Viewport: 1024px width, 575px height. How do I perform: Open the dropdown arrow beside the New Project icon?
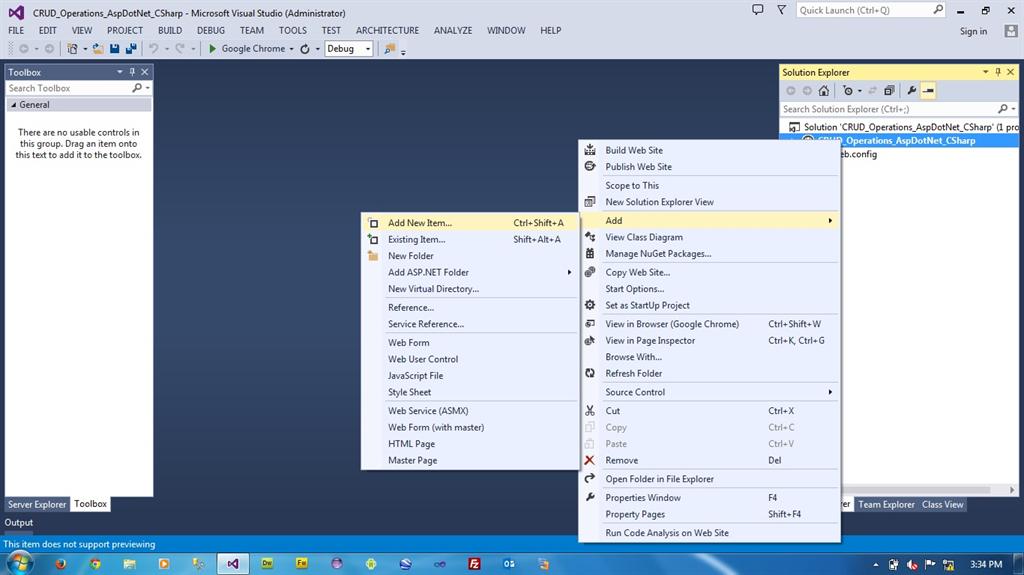pos(85,49)
